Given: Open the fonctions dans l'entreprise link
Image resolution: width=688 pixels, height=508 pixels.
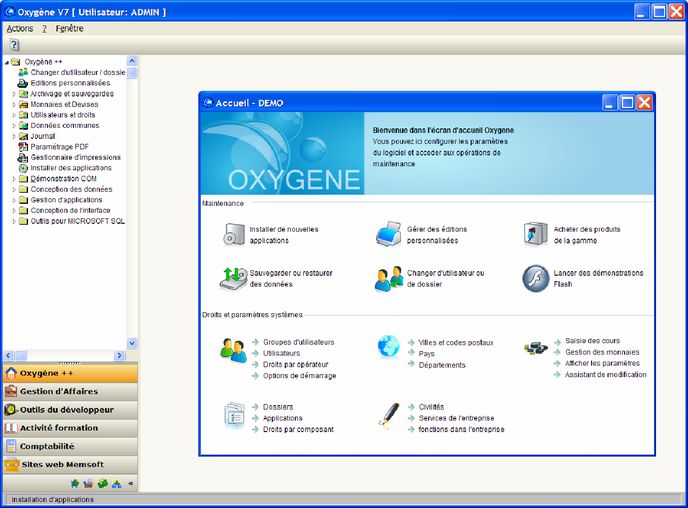Looking at the screenshot, I should [461, 429].
